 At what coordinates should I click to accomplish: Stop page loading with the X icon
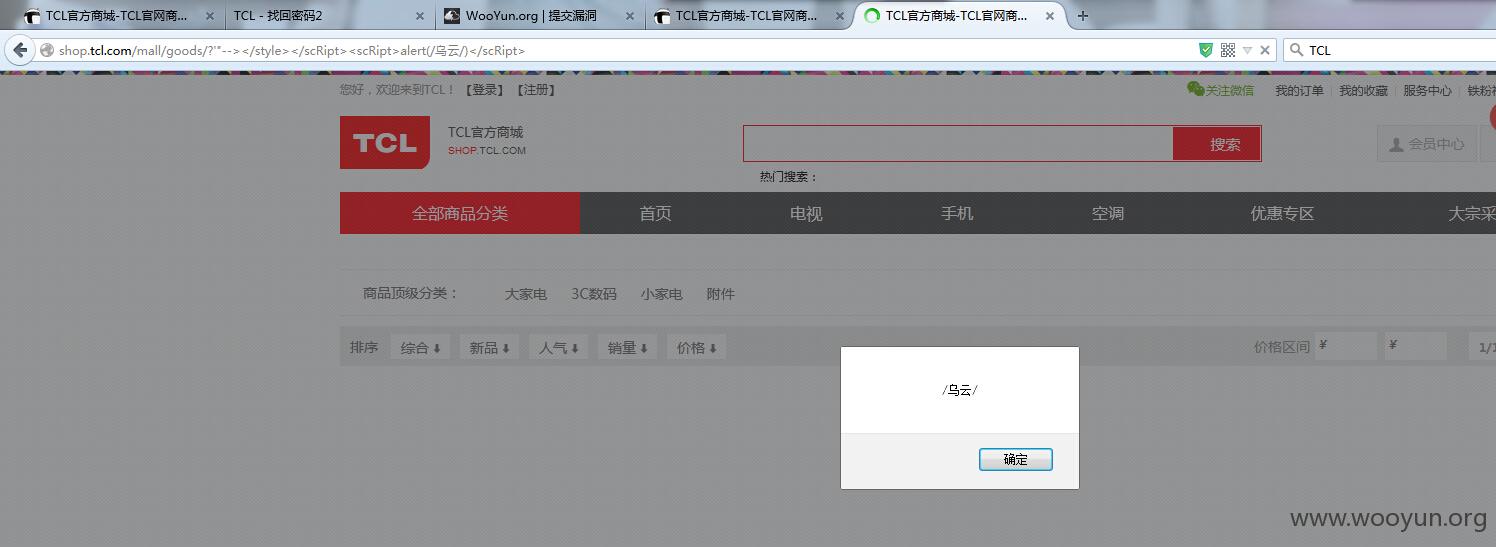click(x=1265, y=50)
